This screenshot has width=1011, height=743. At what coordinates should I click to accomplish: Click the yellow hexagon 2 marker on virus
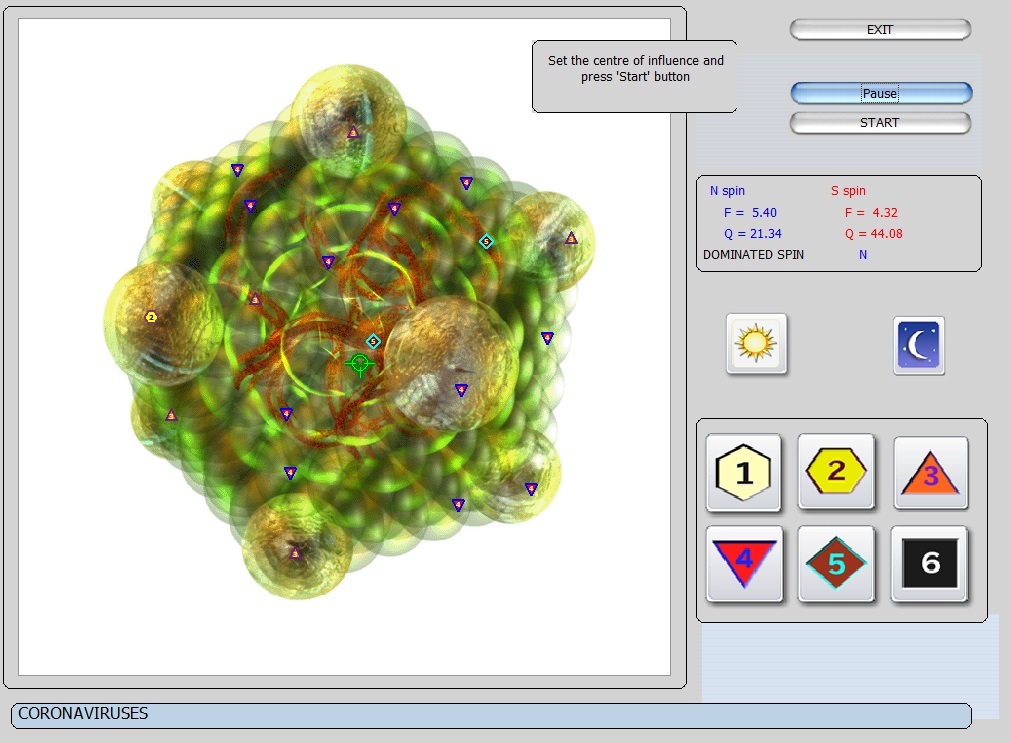click(151, 317)
